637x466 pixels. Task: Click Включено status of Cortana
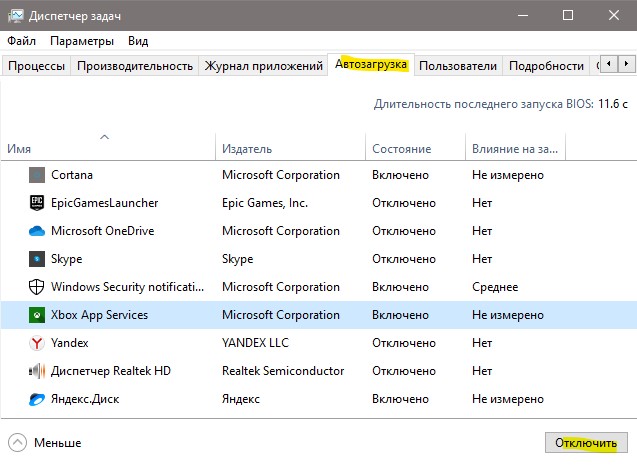[400, 175]
